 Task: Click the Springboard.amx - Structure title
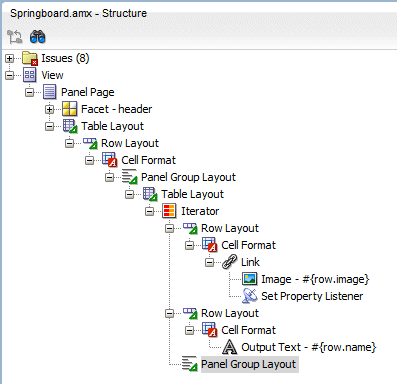(78, 13)
